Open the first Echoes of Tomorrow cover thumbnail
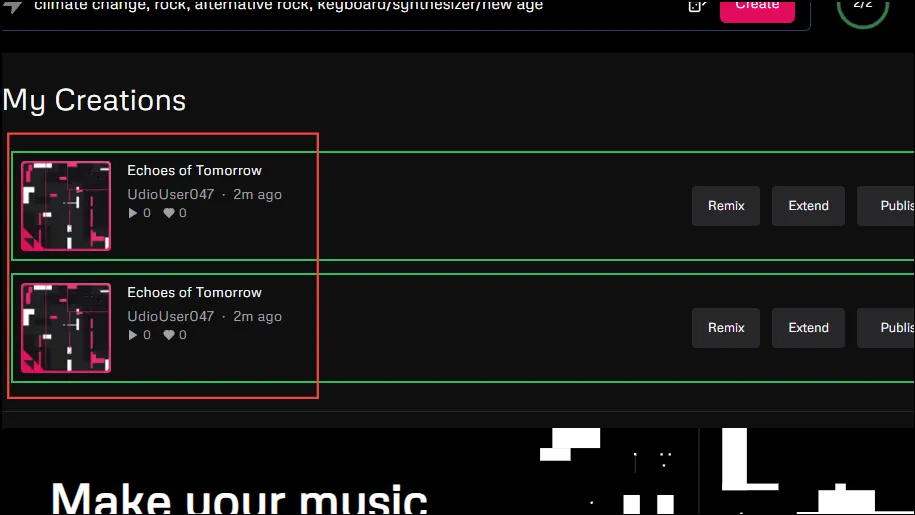 click(66, 206)
